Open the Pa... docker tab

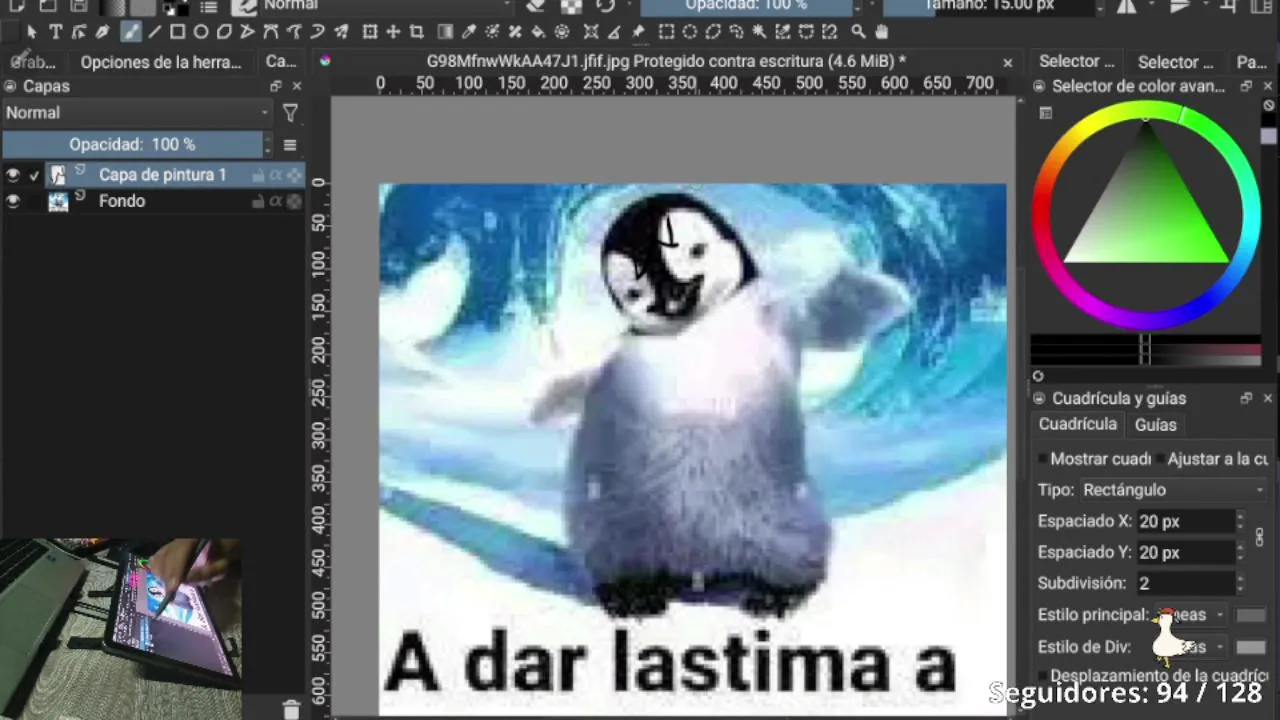1252,62
